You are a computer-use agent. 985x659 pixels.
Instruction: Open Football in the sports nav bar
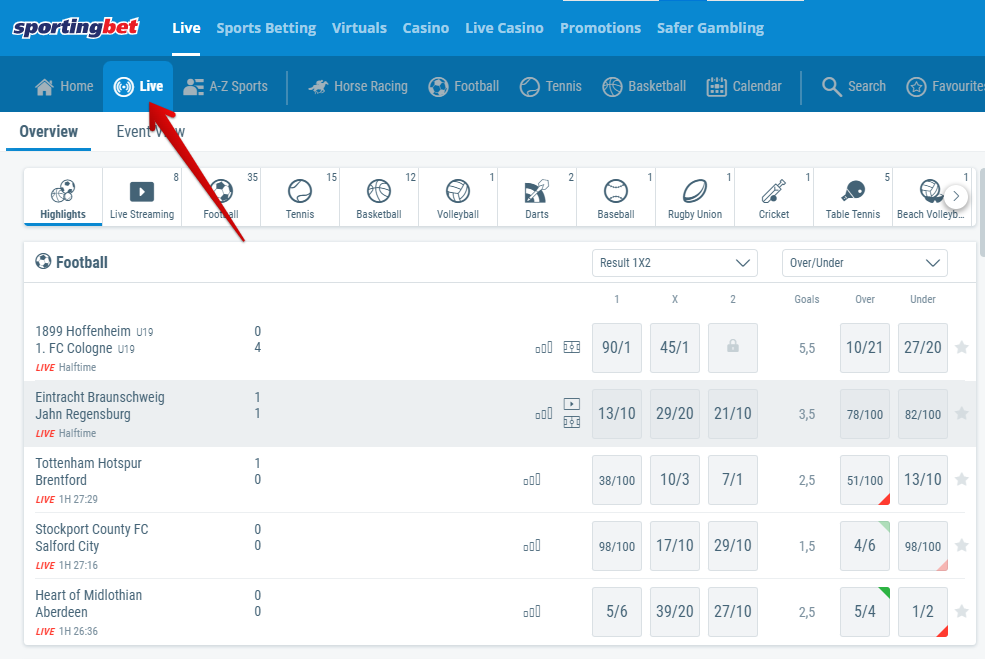coord(464,87)
